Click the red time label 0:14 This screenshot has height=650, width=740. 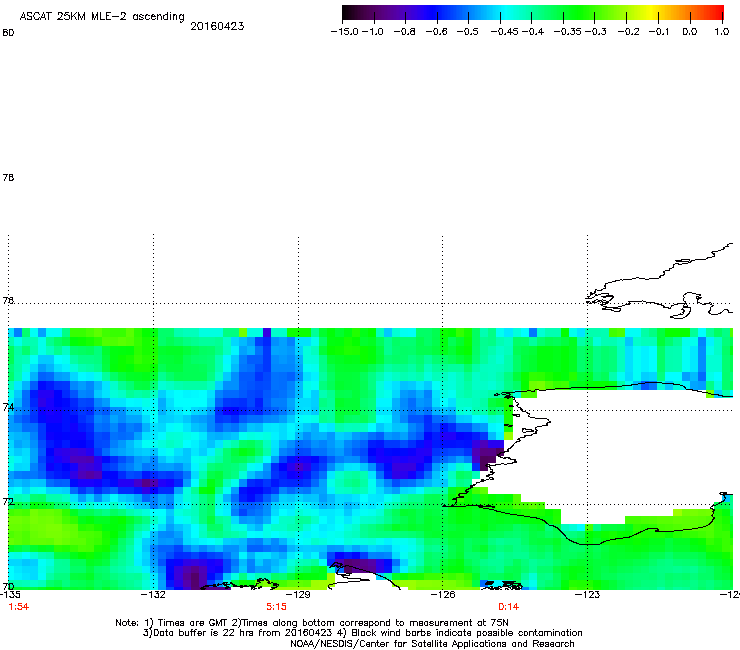tap(509, 607)
